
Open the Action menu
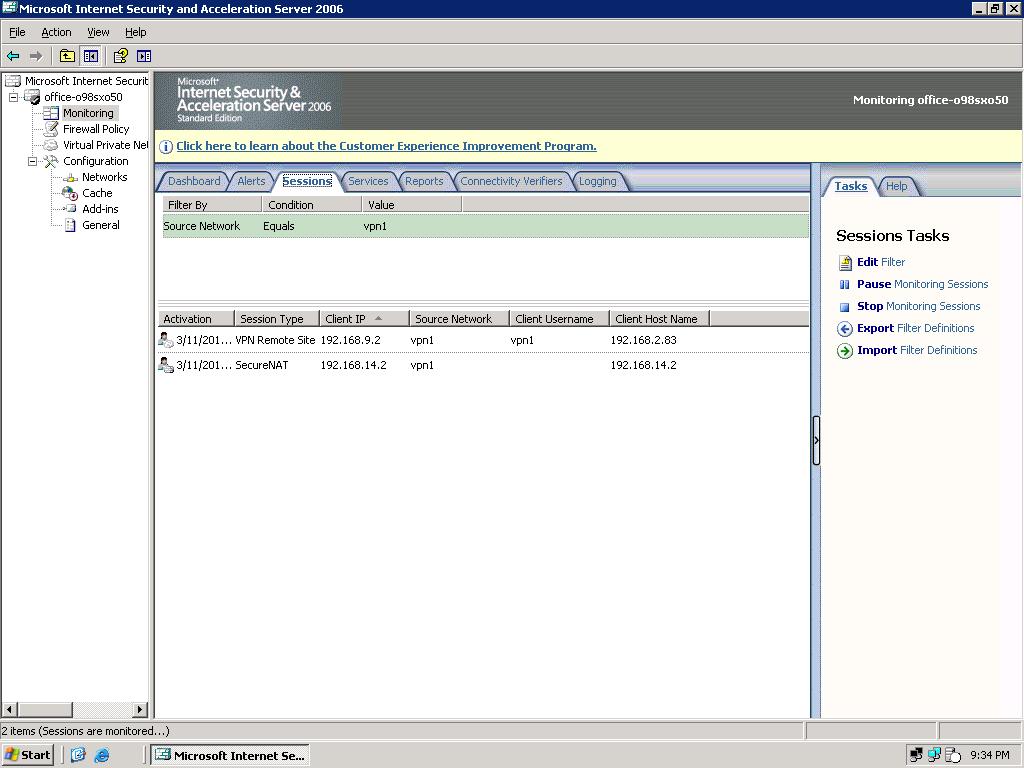click(56, 32)
